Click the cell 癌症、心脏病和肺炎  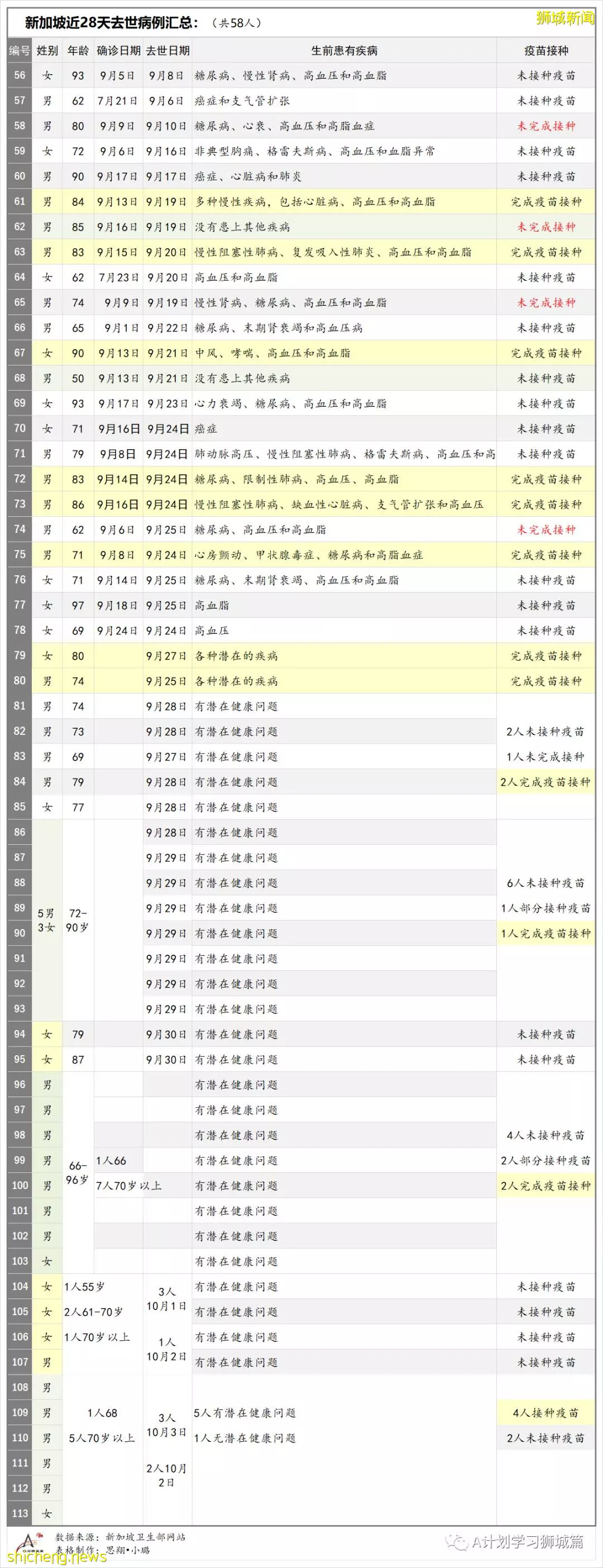248,176
